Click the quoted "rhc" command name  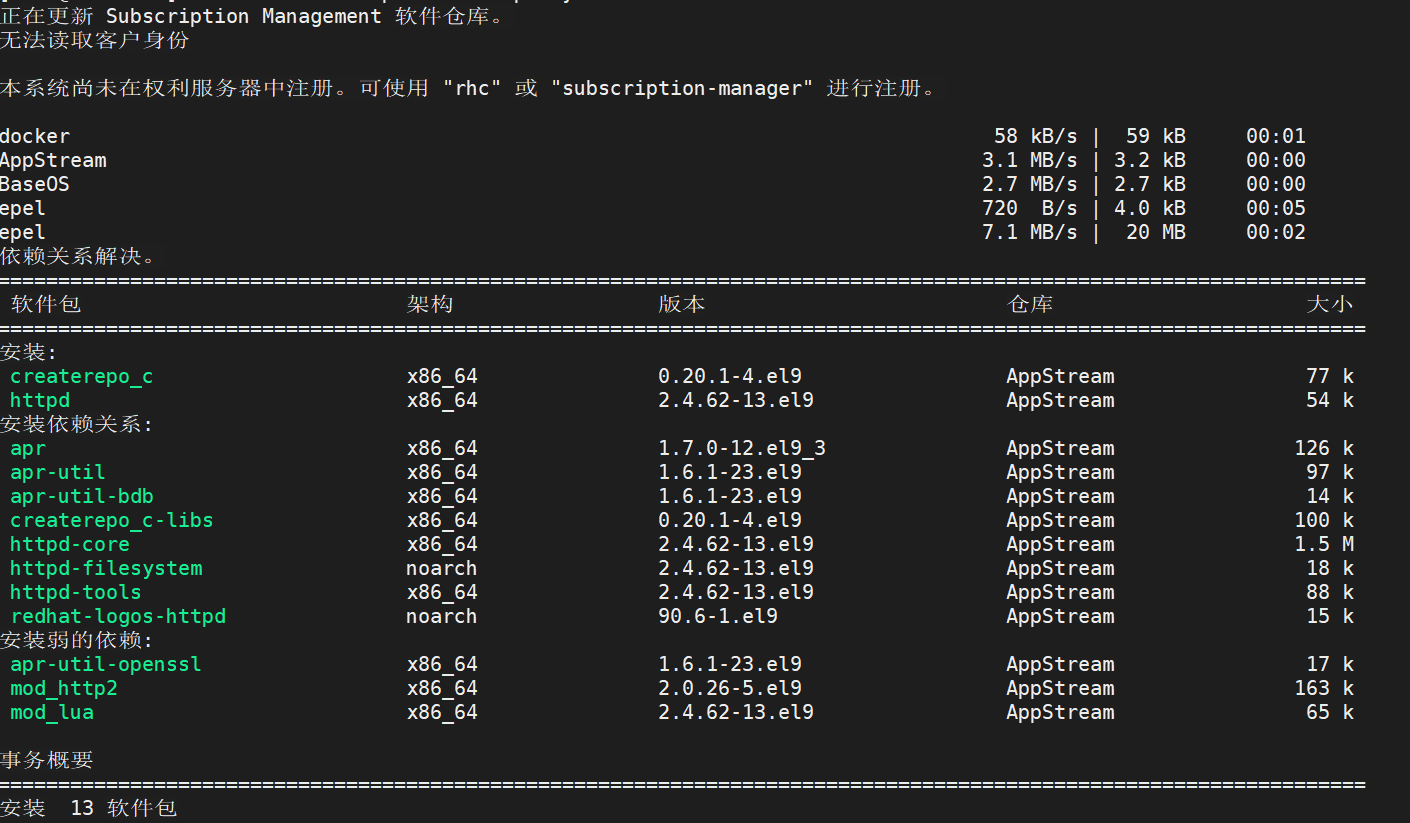[472, 89]
